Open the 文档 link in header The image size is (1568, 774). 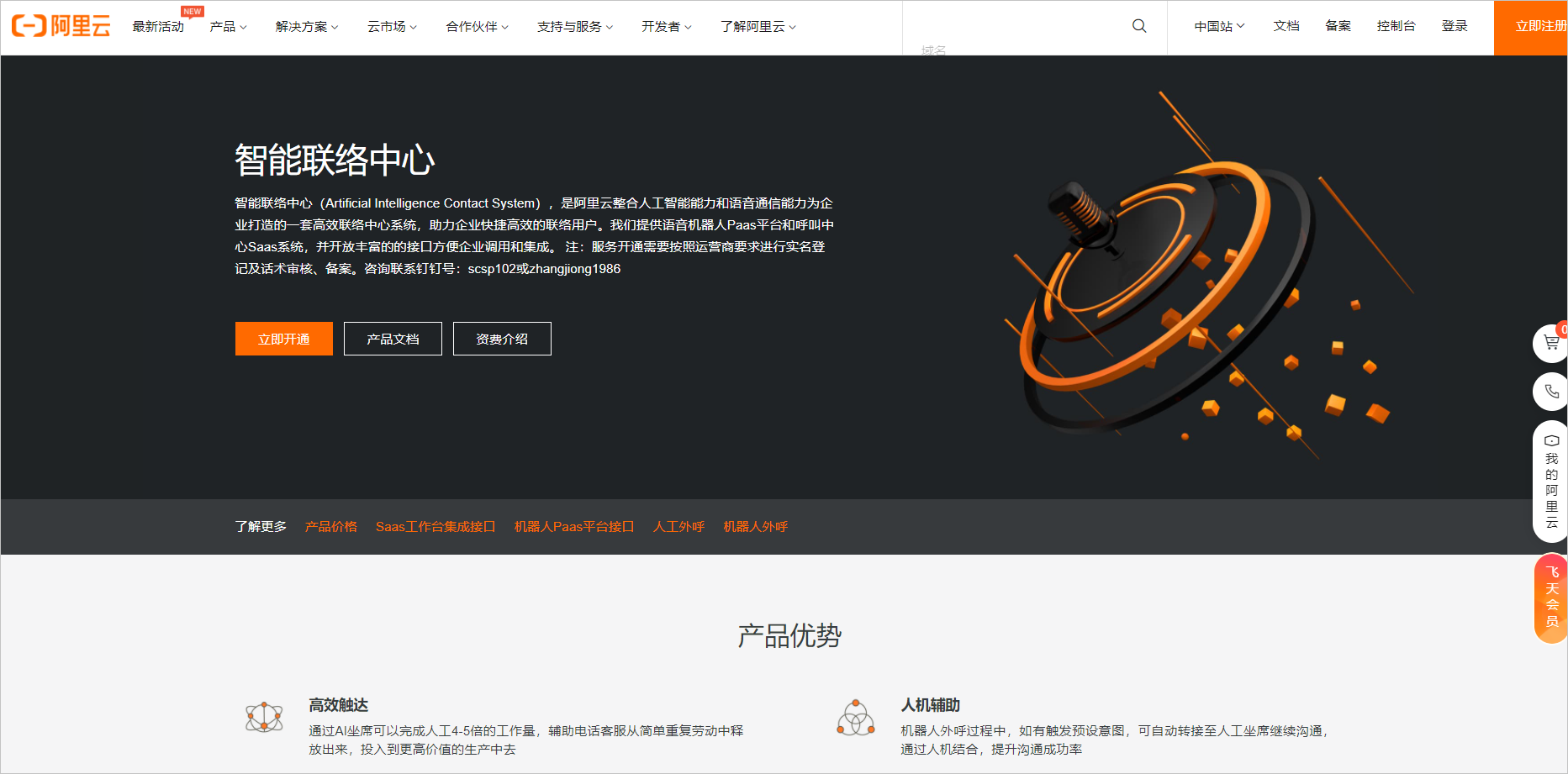1286,26
